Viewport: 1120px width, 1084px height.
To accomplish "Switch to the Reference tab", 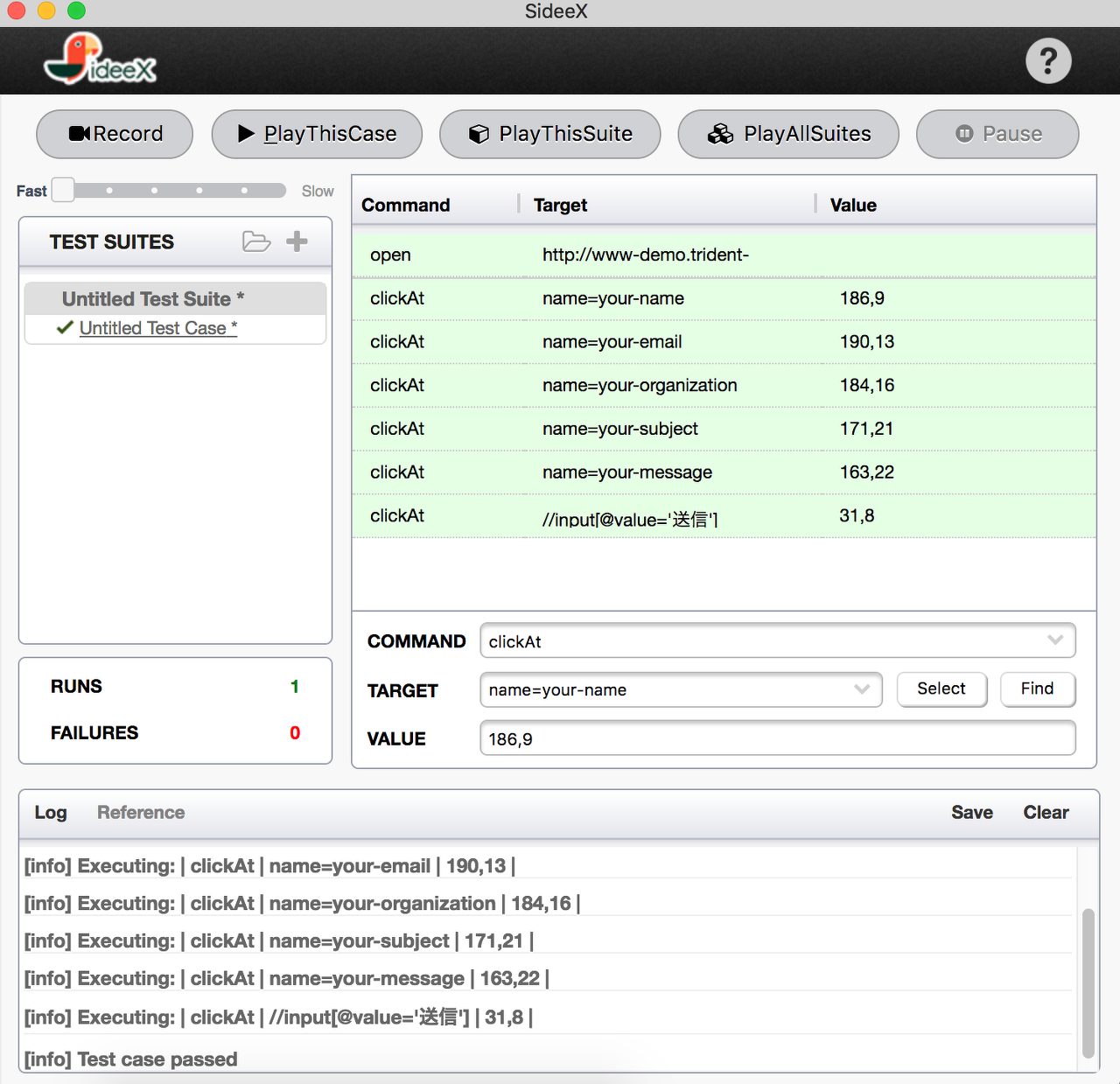I will (x=141, y=813).
